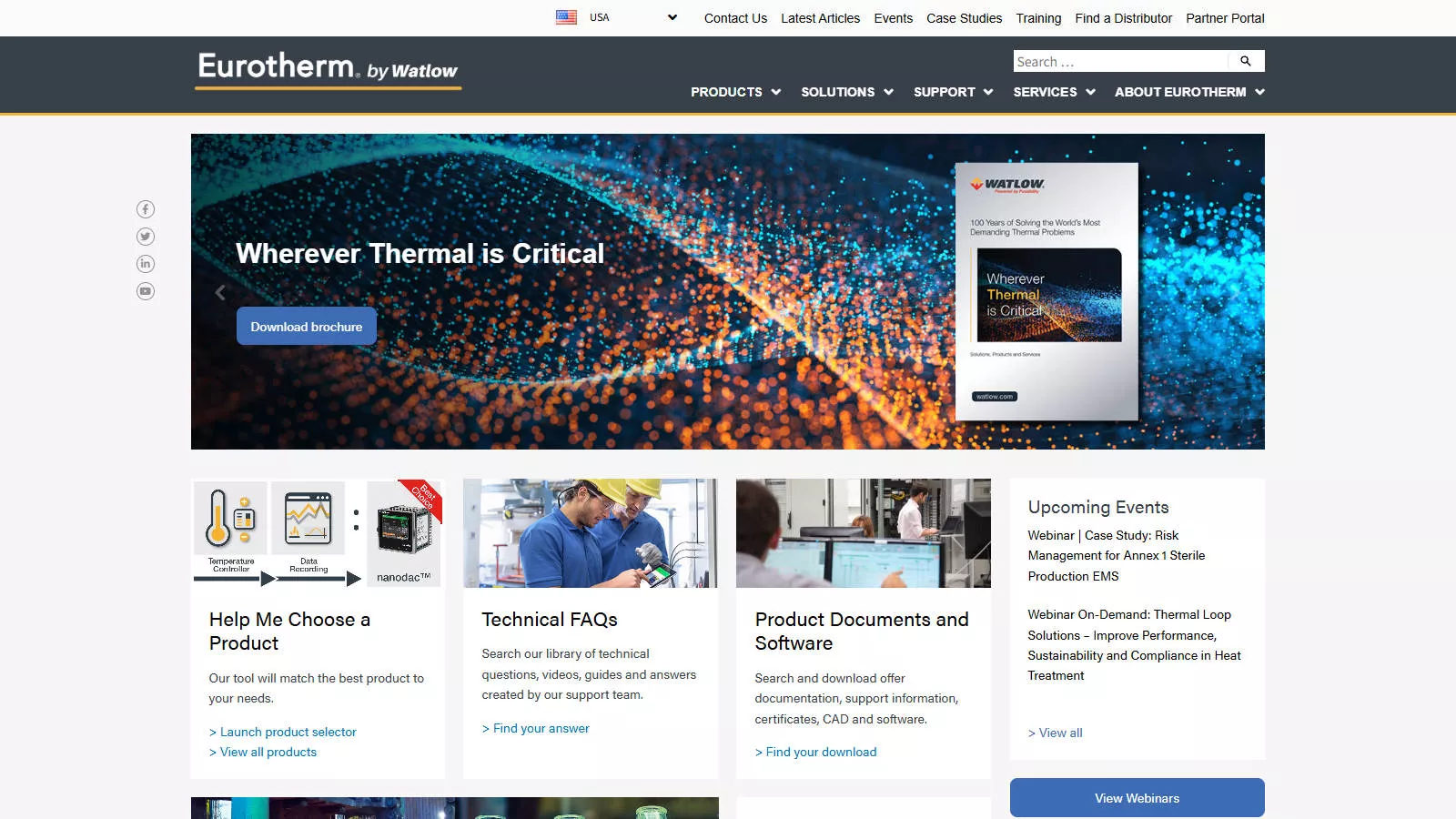The image size is (1456, 819).
Task: Expand the Services menu
Action: (x=1054, y=92)
